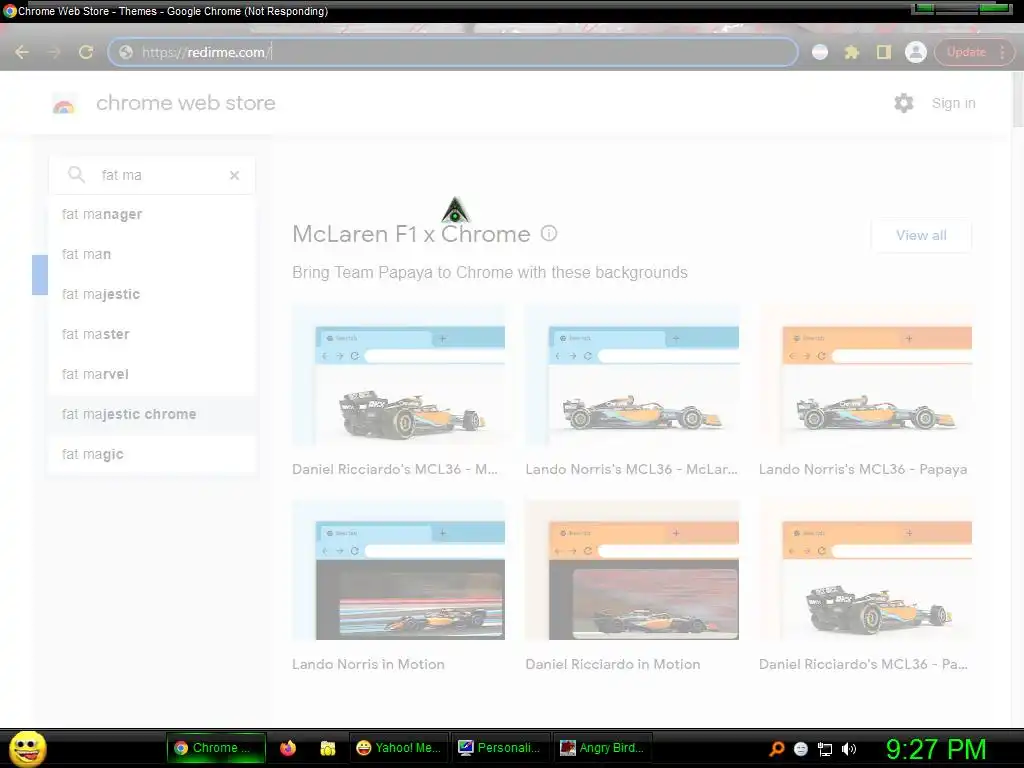Screen dimensions: 1024x768
Task: Toggle the side panel icon in Chrome toolbar
Action: [884, 52]
